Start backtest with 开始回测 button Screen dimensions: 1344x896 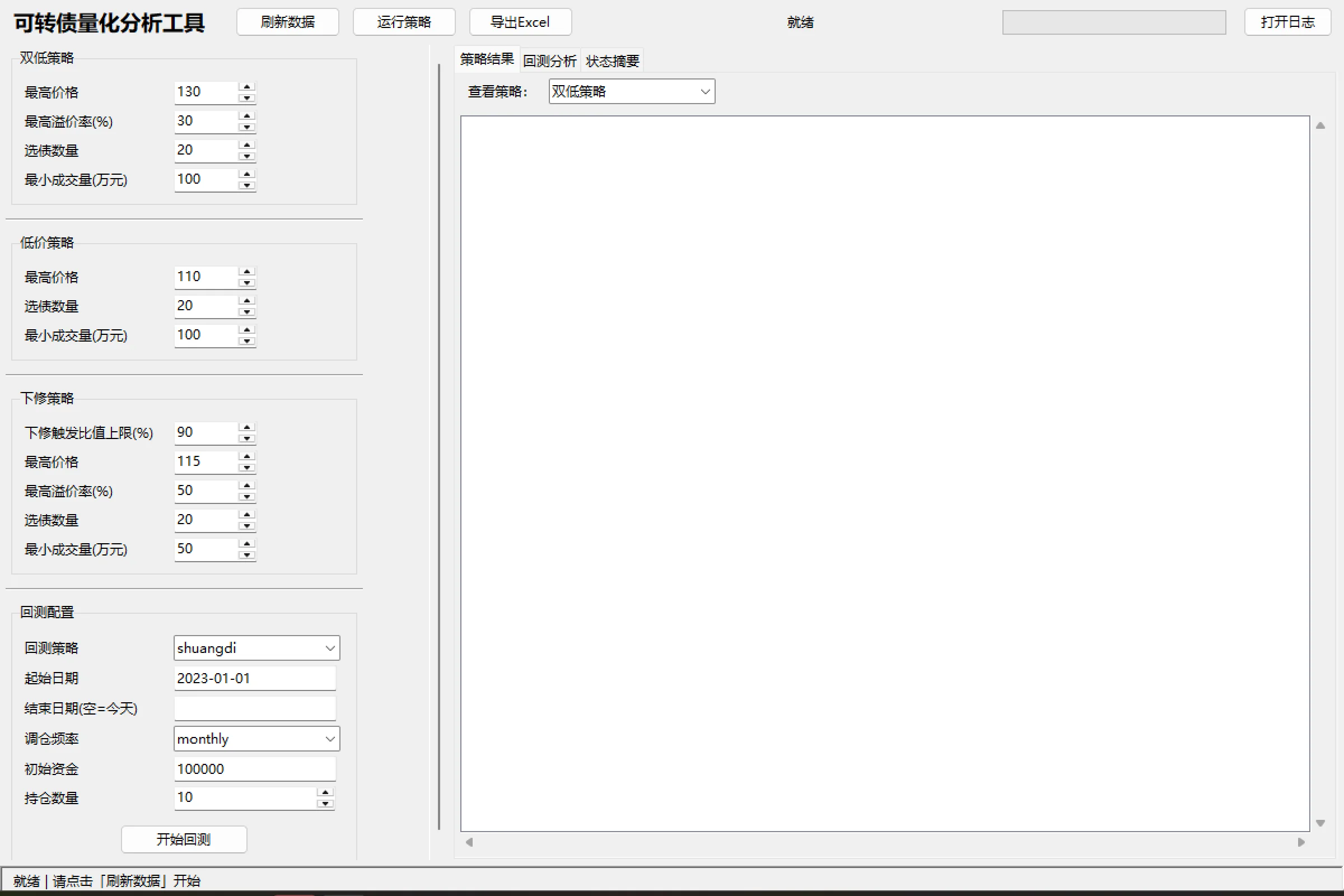184,839
